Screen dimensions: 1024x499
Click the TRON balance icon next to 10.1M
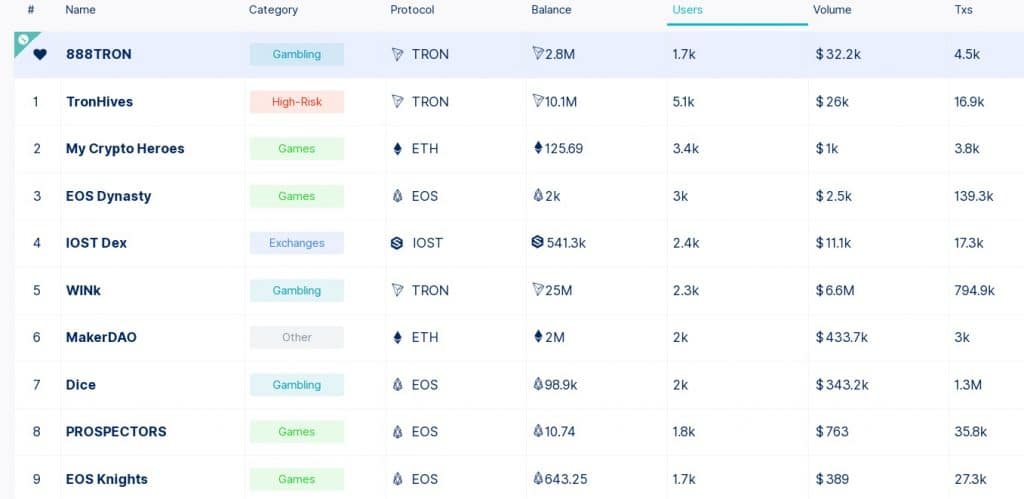click(537, 101)
